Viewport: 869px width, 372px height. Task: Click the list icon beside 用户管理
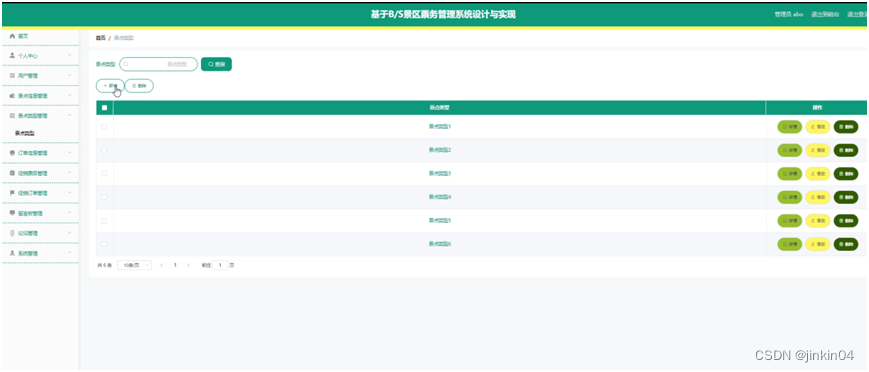12,75
